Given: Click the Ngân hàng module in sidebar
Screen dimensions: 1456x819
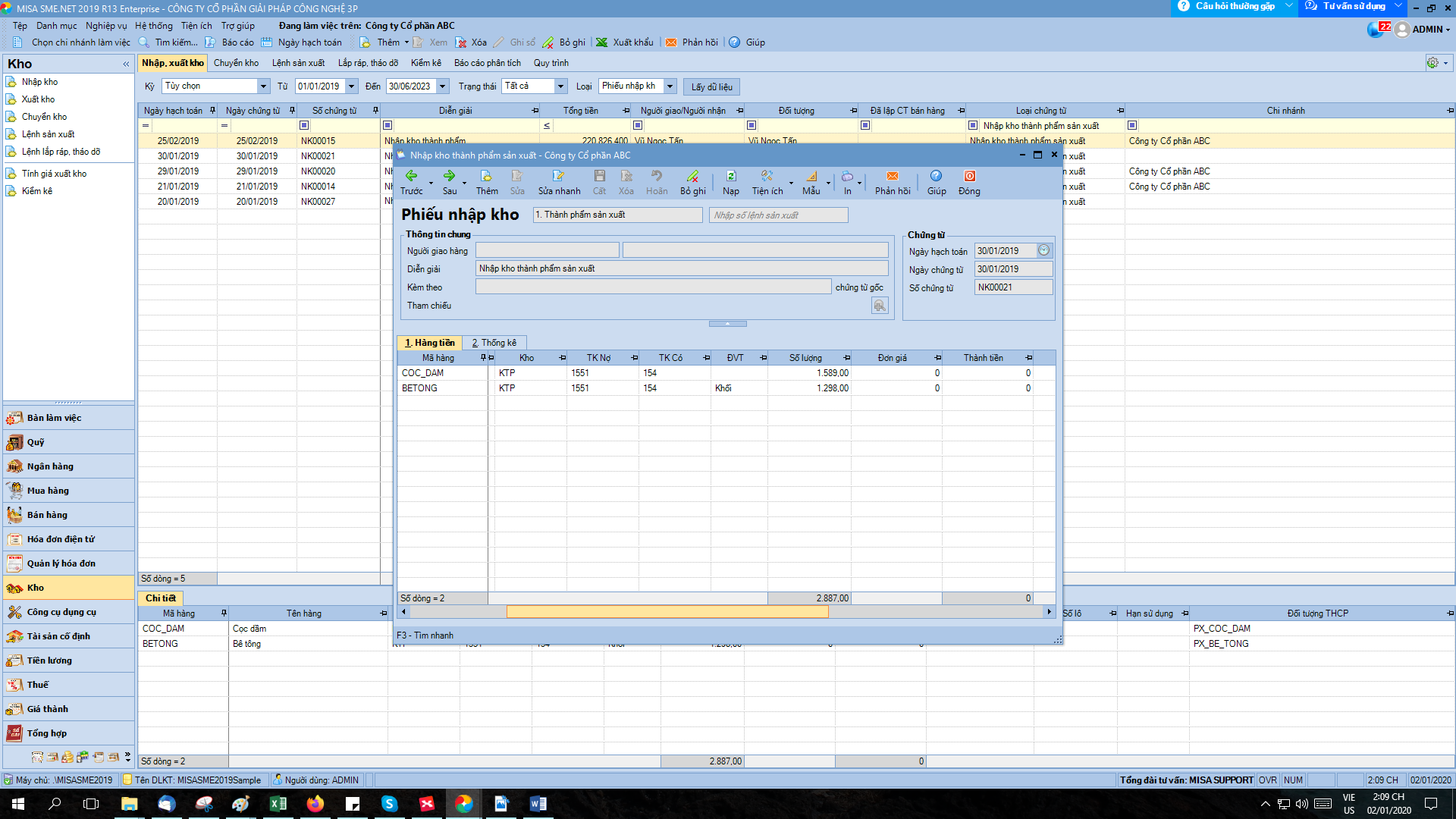Looking at the screenshot, I should coord(50,466).
